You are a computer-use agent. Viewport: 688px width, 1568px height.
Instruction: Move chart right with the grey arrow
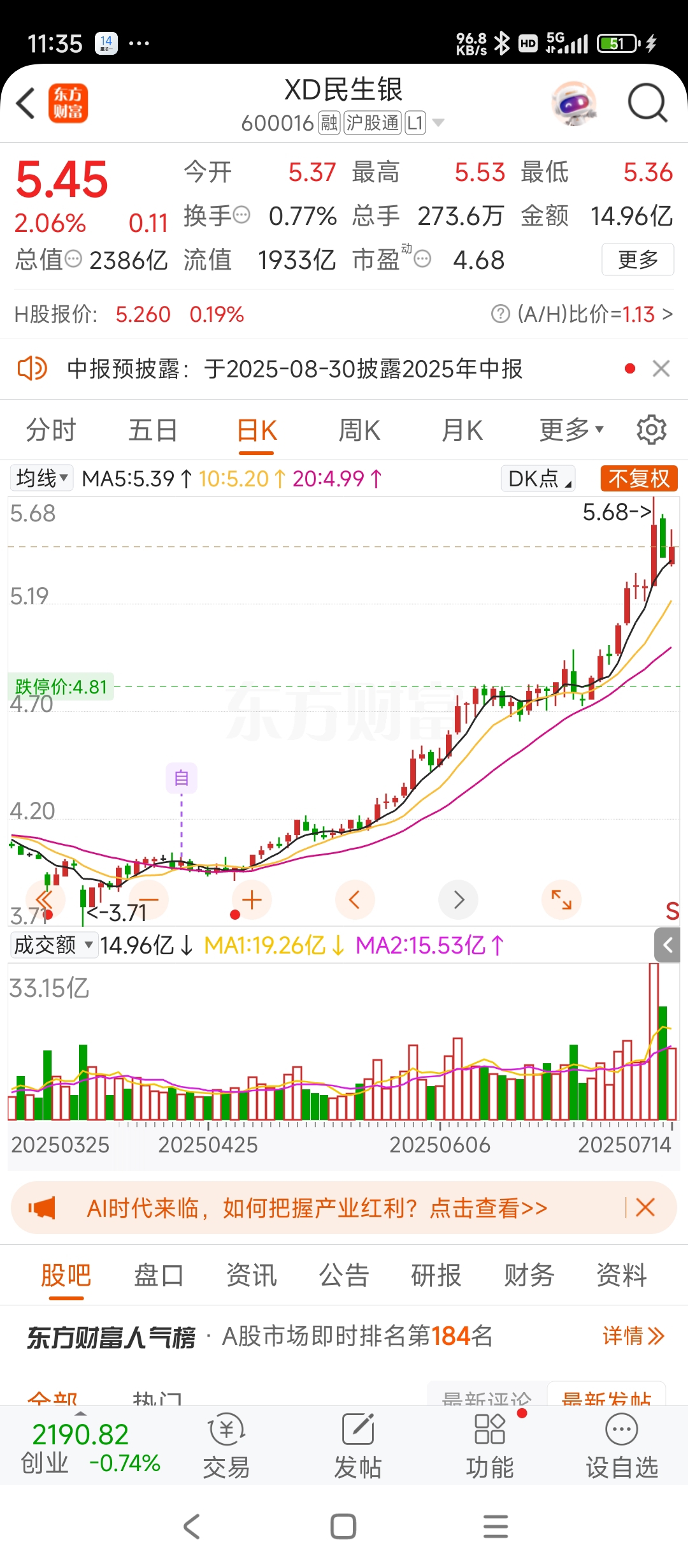click(x=459, y=900)
